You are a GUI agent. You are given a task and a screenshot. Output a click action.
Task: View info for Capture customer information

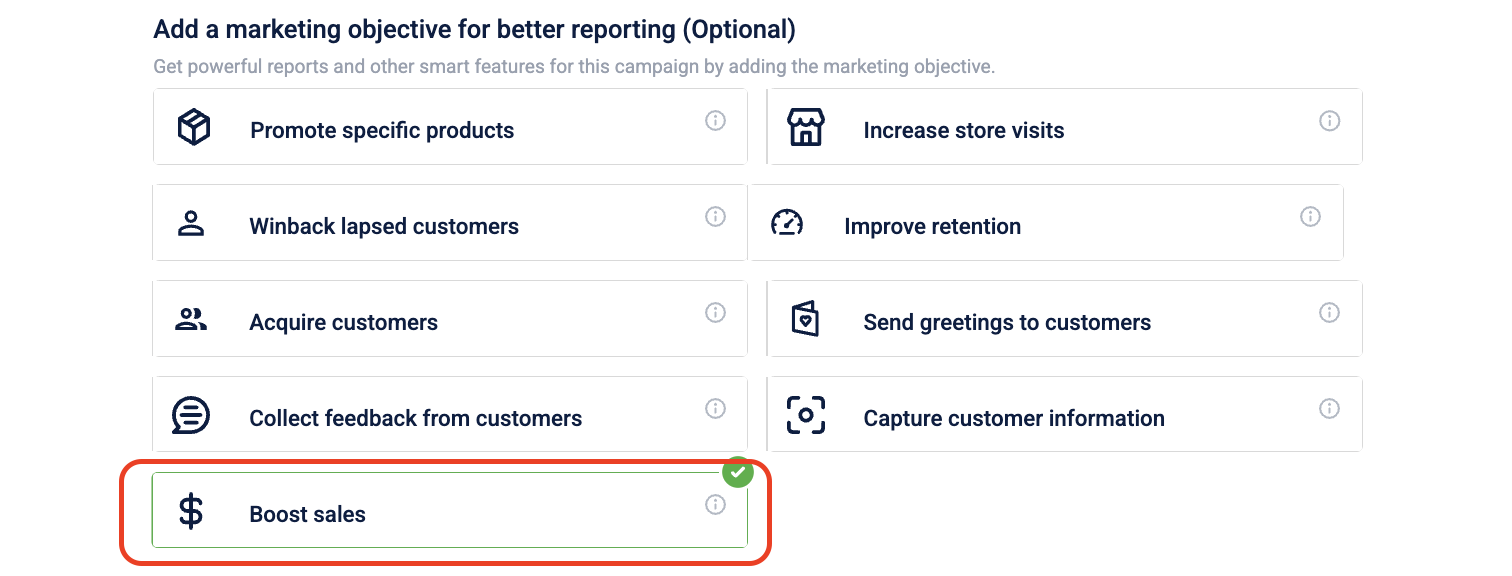(x=1329, y=409)
